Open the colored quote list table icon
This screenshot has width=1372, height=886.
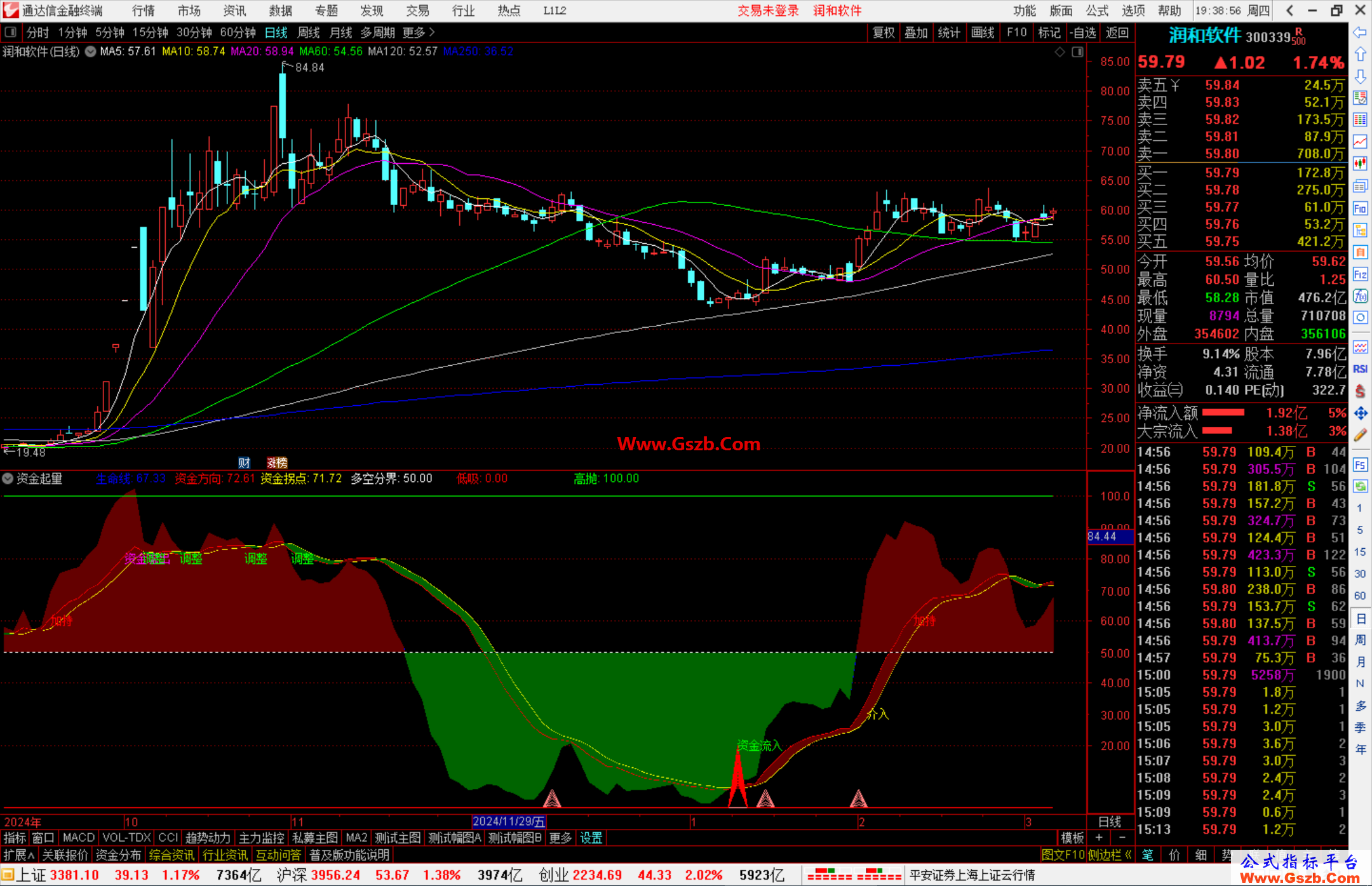click(1360, 98)
